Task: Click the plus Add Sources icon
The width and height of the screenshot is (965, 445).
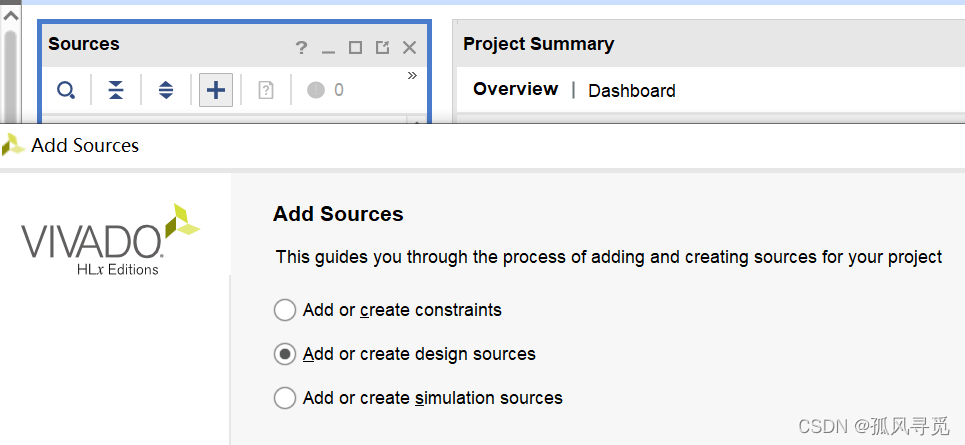Action: 216,90
